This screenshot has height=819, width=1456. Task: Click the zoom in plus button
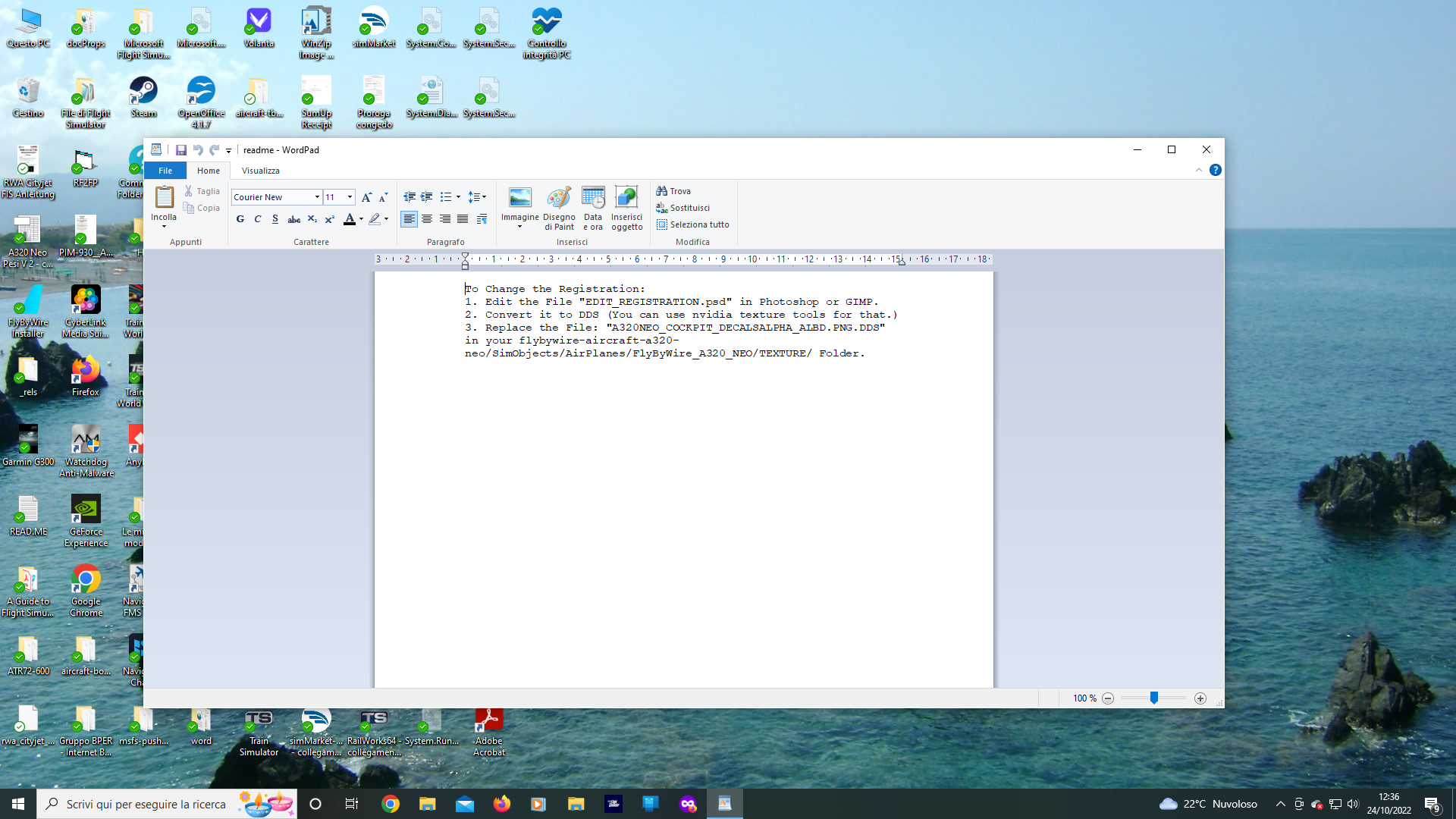[x=1200, y=698]
